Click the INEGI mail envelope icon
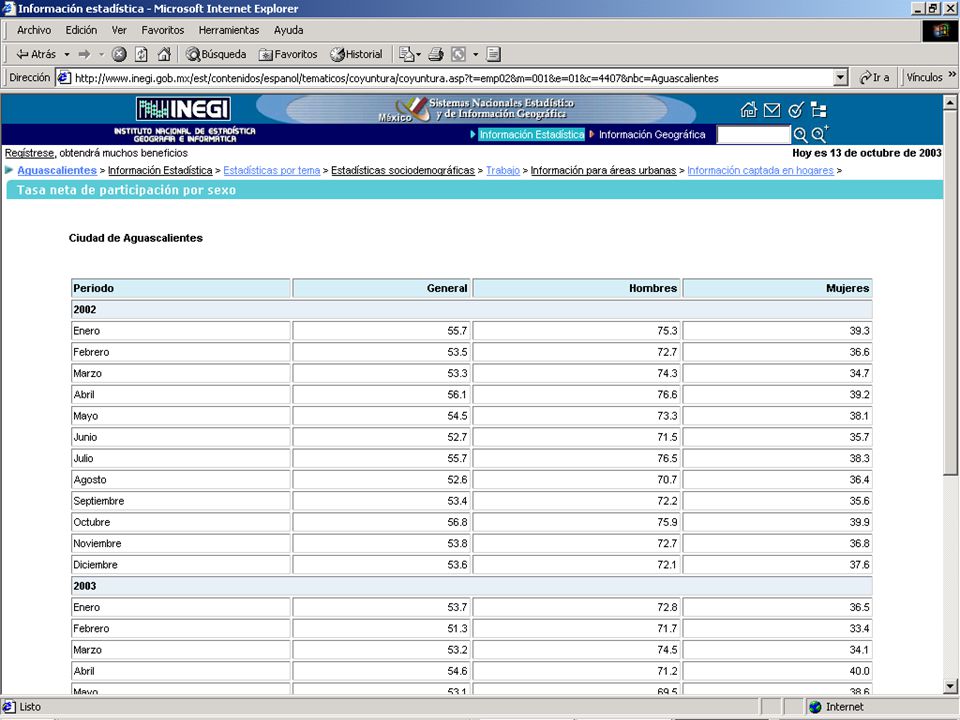960x720 pixels. 772,110
